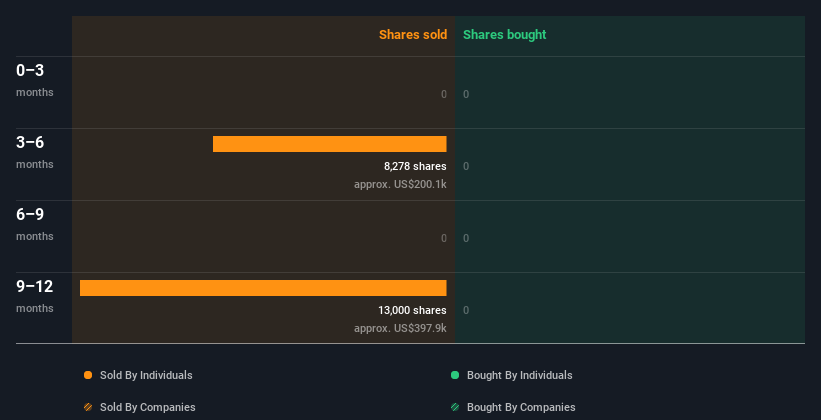Toggle the Bought By Individuals legend label
Image resolution: width=821 pixels, height=420 pixels.
click(519, 375)
